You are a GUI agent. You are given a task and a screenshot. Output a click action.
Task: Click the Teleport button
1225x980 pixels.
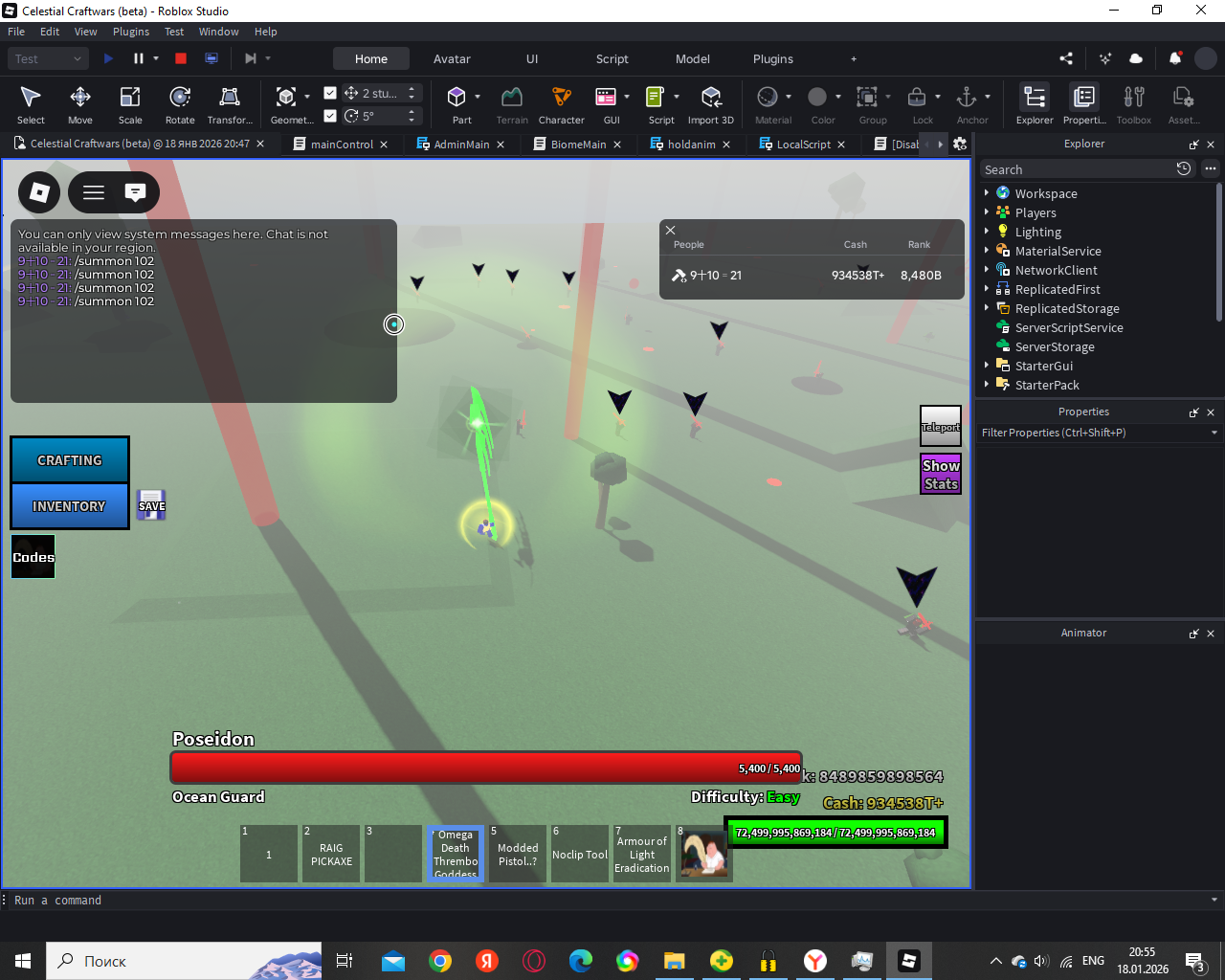click(941, 426)
